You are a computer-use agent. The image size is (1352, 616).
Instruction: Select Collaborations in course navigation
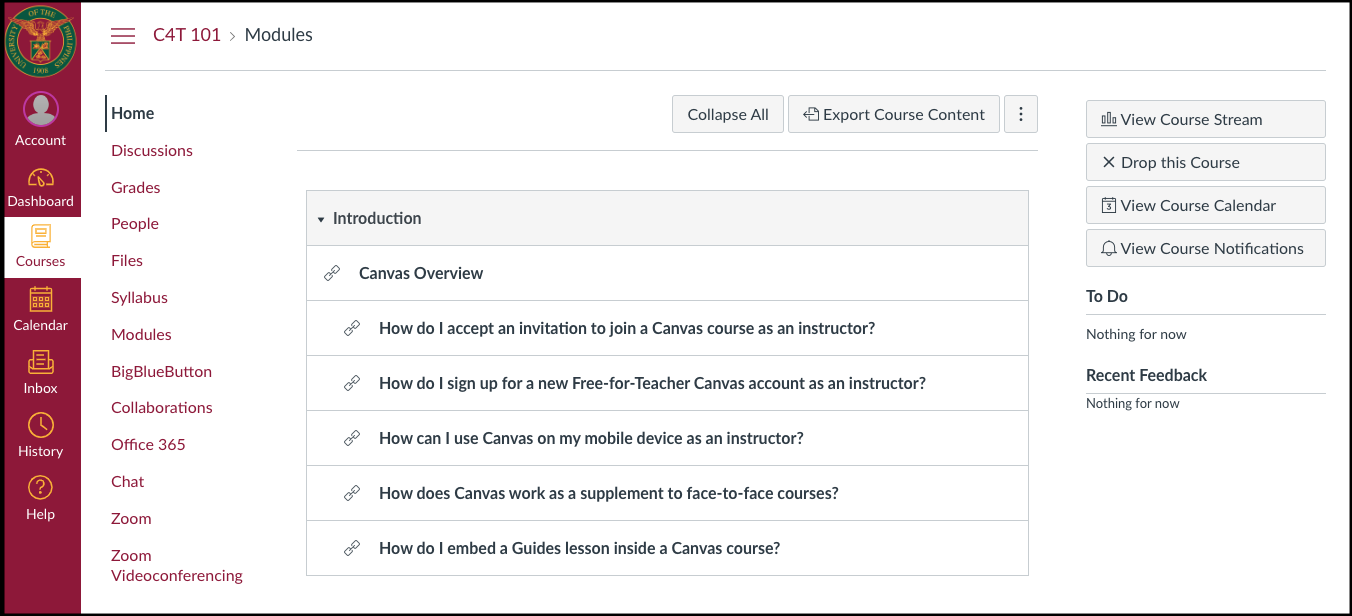162,407
